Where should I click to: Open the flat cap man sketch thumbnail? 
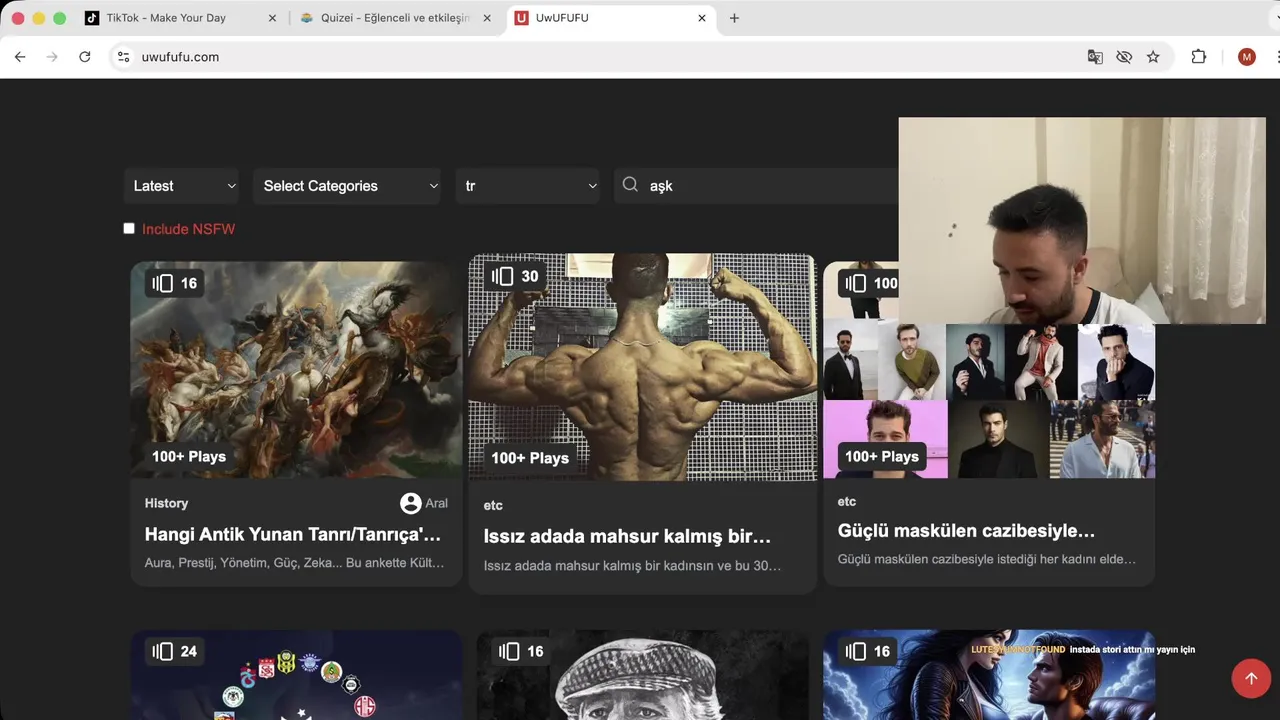[642, 675]
